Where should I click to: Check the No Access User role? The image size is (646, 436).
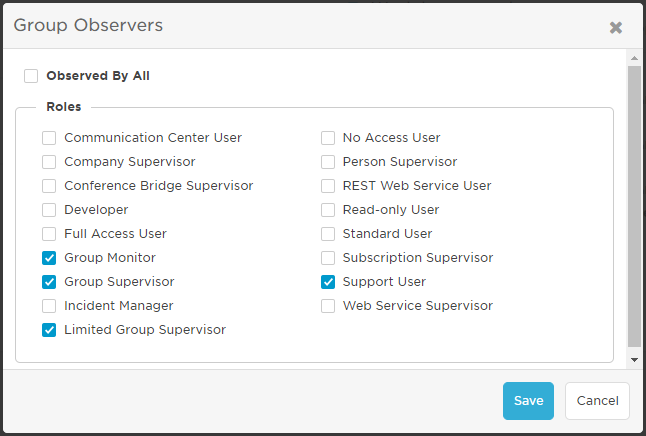point(328,138)
